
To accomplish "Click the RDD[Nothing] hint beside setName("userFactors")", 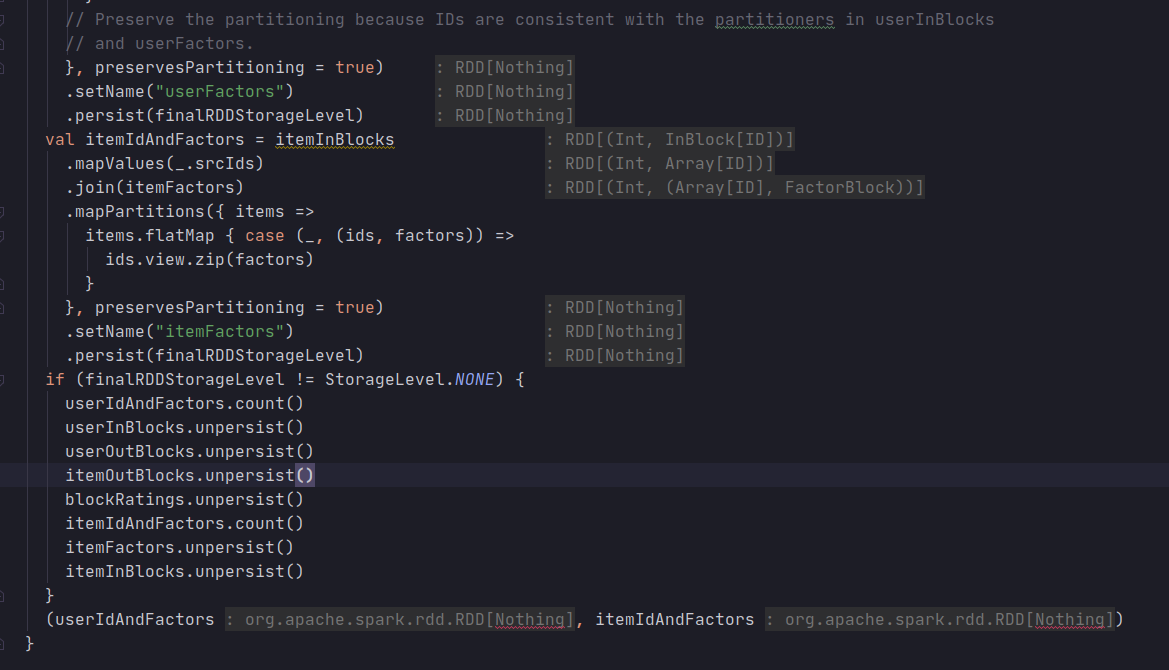I will coord(505,92).
